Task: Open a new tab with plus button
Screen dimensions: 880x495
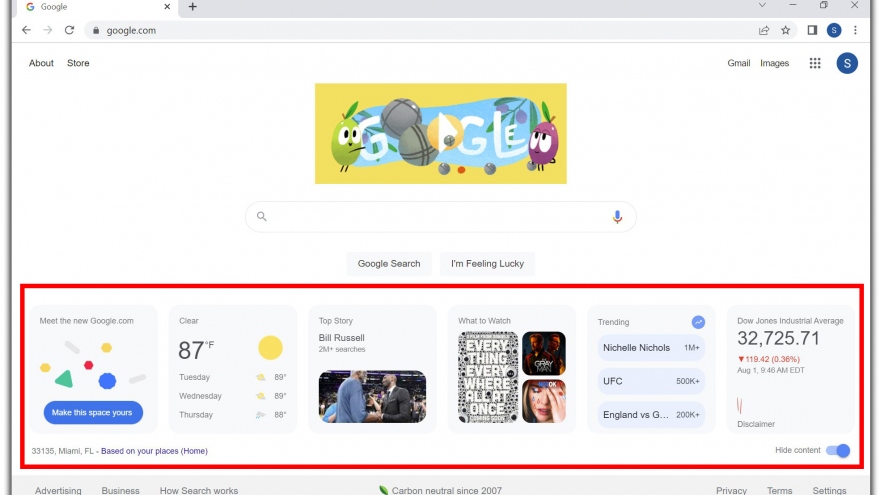Action: click(193, 7)
